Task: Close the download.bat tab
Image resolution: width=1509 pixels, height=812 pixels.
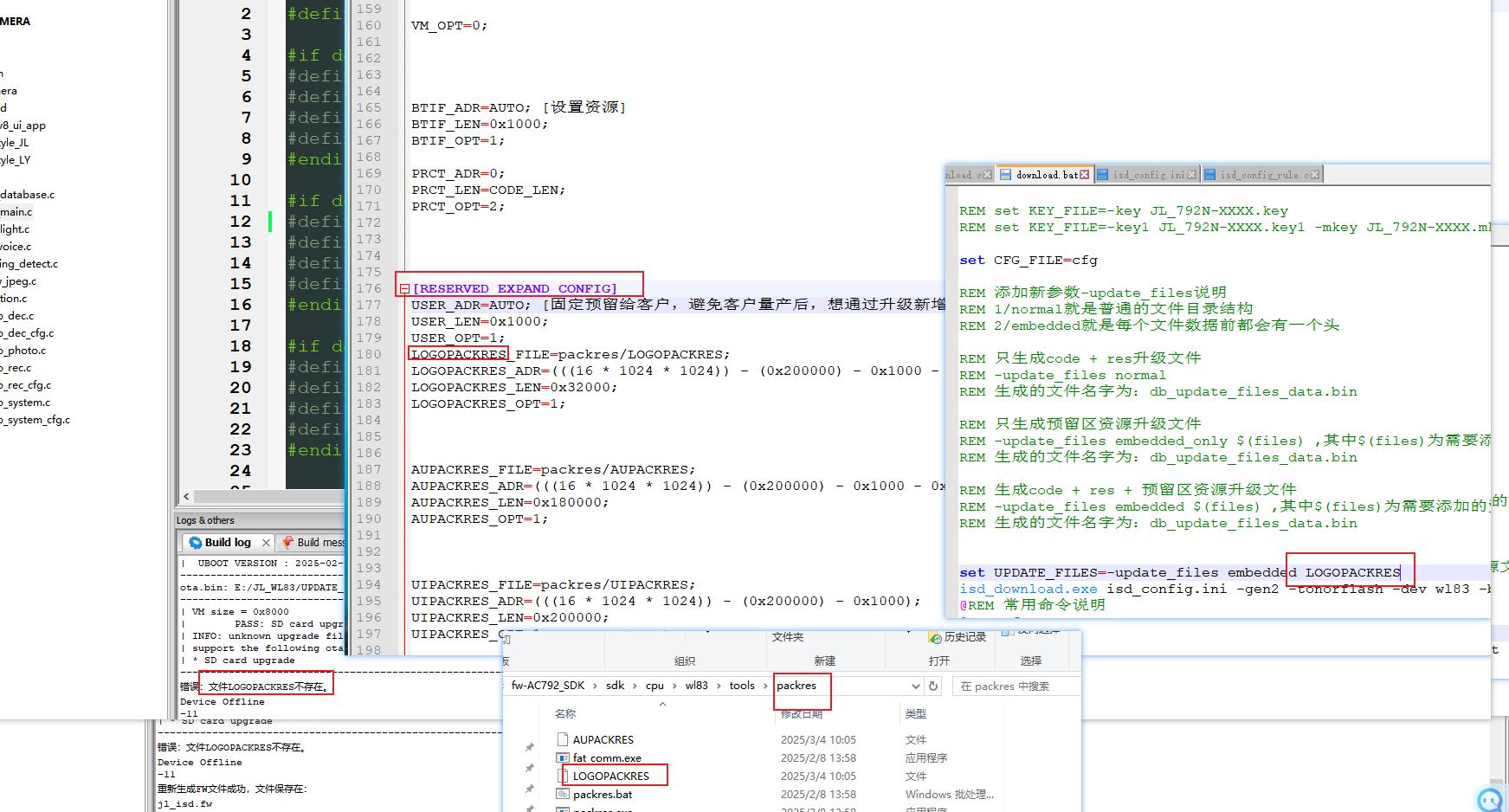Action: click(1085, 175)
